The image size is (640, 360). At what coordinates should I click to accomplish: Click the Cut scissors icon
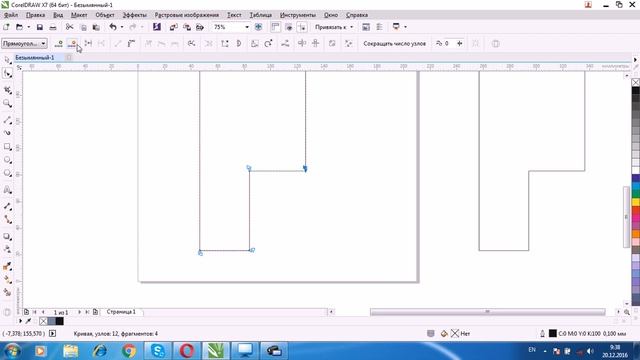click(69, 27)
